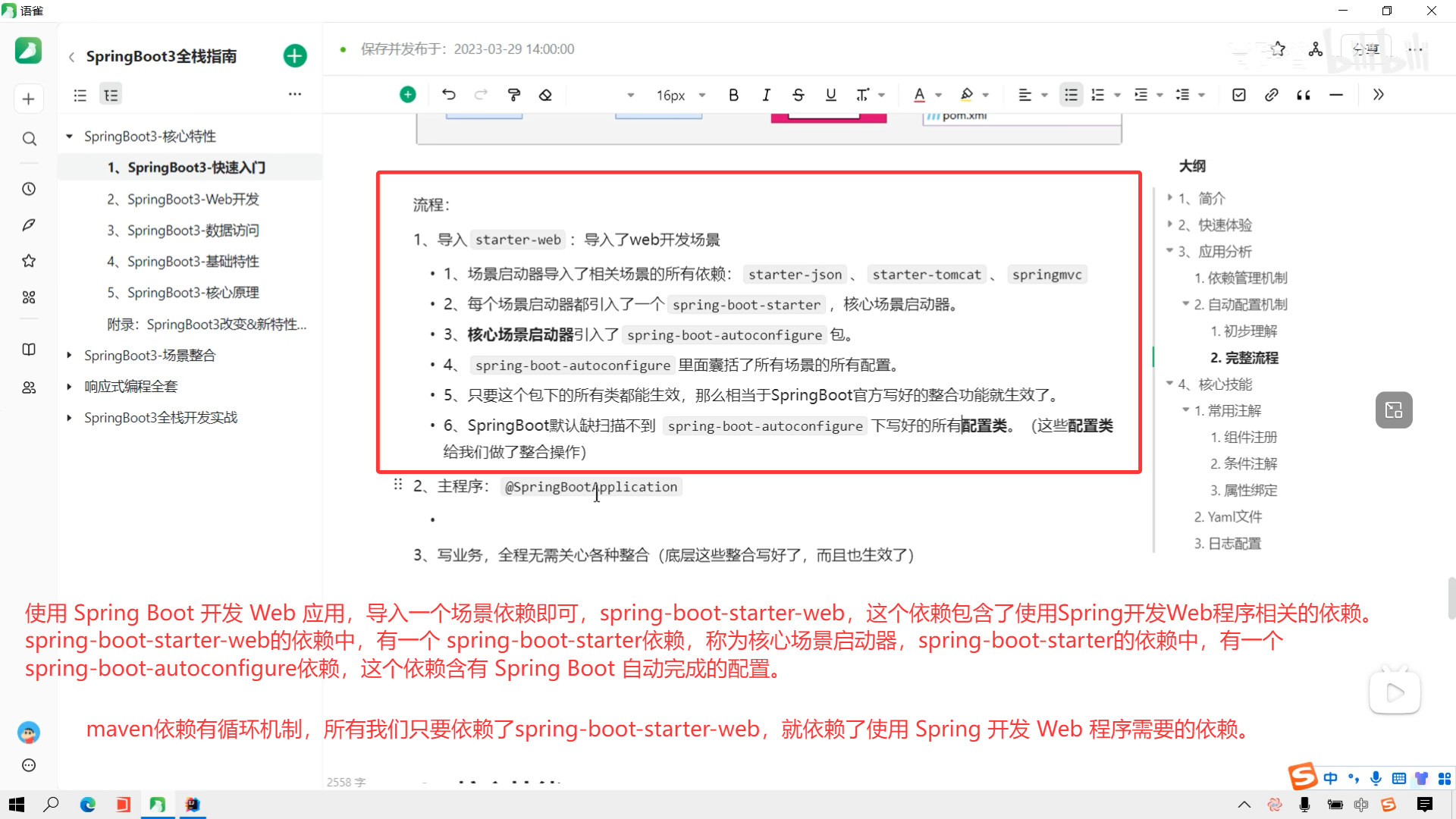Viewport: 1456px width, 819px height.
Task: Apply strikethrough formatting
Action: [x=798, y=95]
